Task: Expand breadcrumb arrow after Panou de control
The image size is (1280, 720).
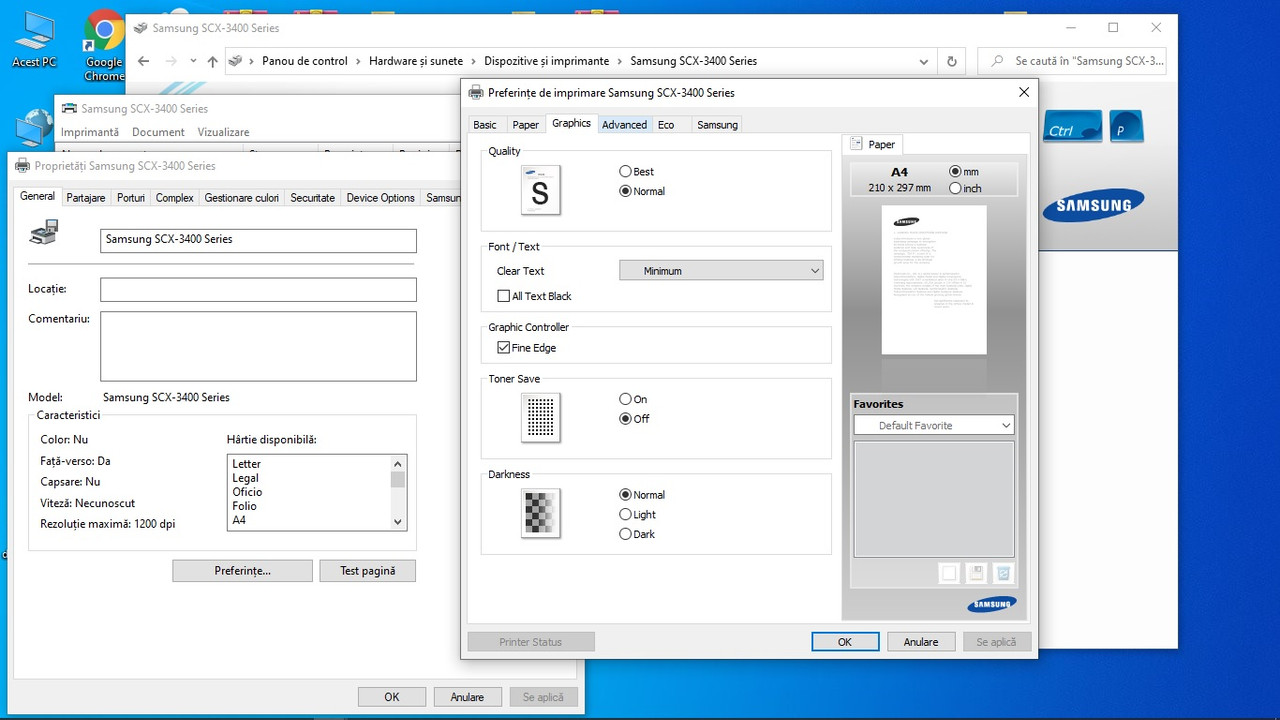Action: tap(358, 61)
